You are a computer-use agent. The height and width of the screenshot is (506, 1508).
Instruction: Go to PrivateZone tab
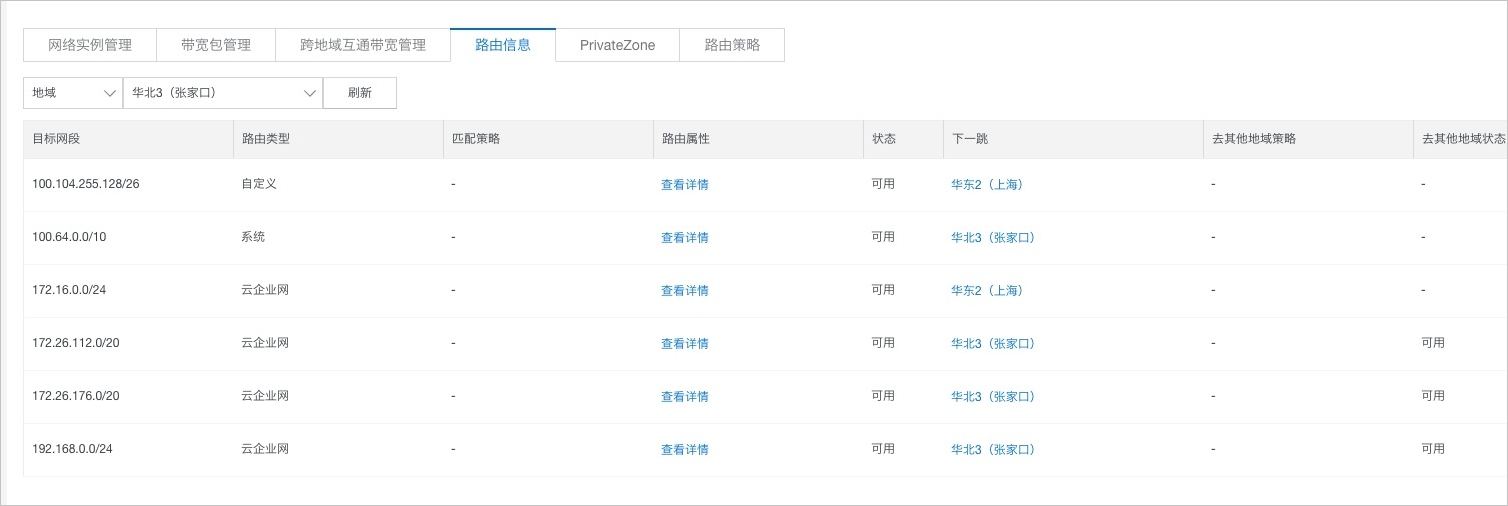click(617, 45)
